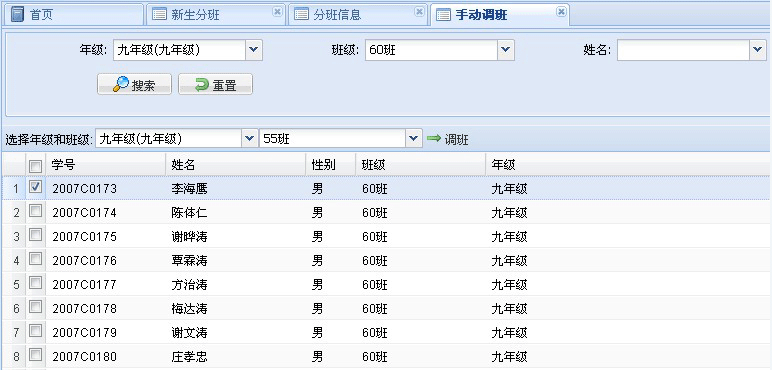Click the name 庄孝忠
This screenshot has height=370, width=772.
click(190, 357)
